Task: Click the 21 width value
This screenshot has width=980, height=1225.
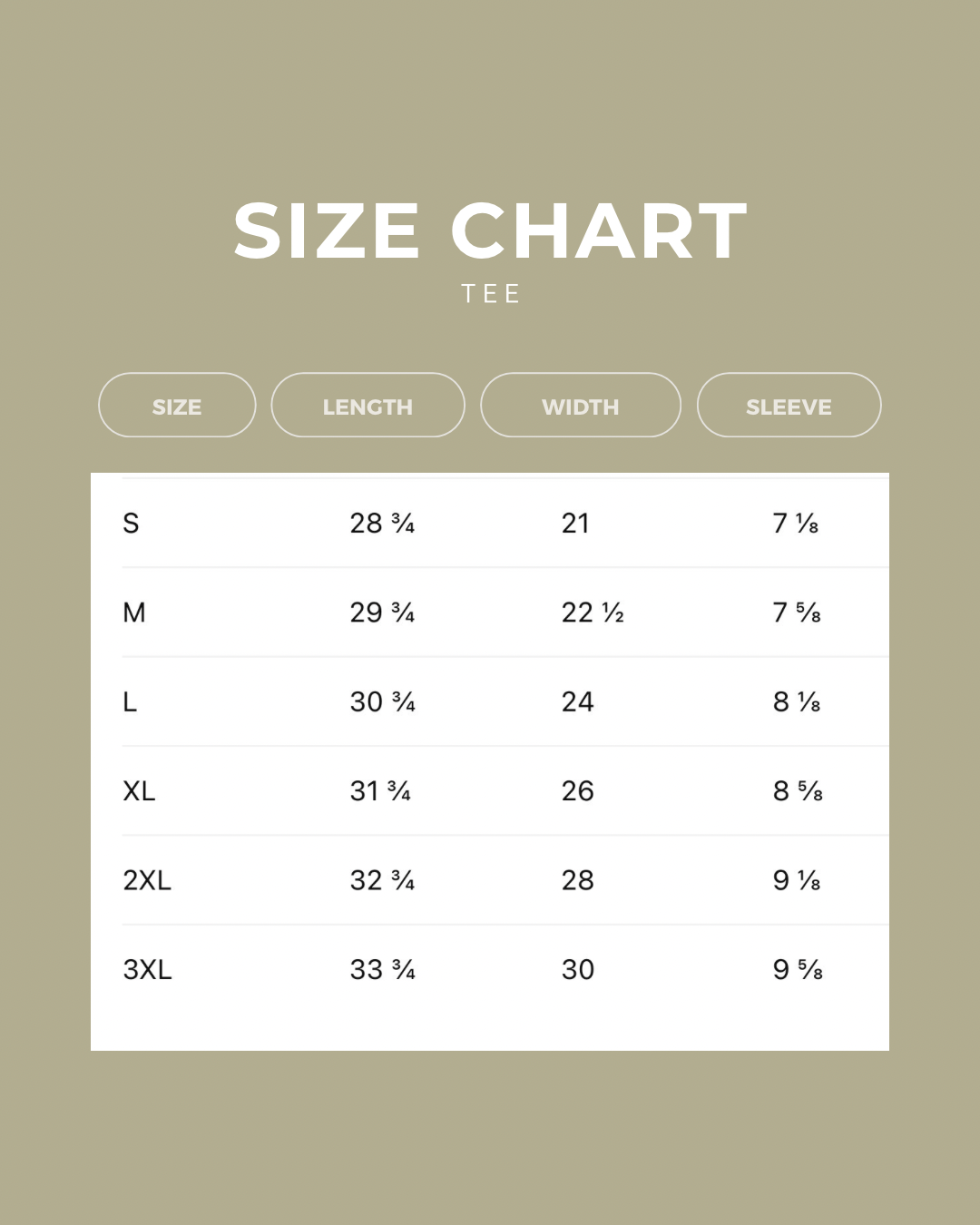Action: [576, 524]
